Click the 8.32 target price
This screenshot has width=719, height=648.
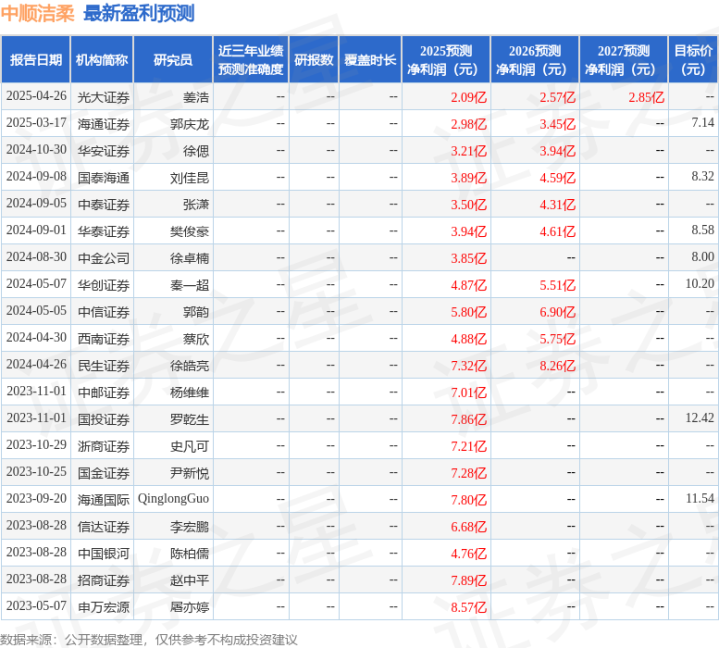click(702, 176)
